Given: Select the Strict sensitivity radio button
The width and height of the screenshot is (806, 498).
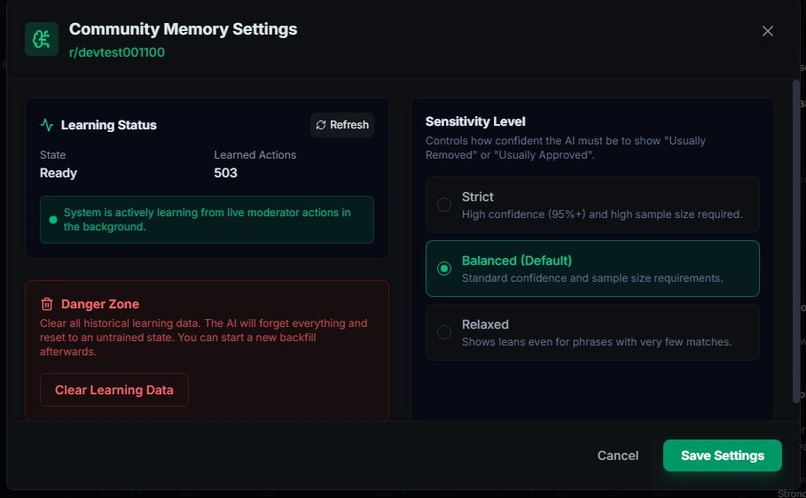Looking at the screenshot, I should tap(444, 205).
